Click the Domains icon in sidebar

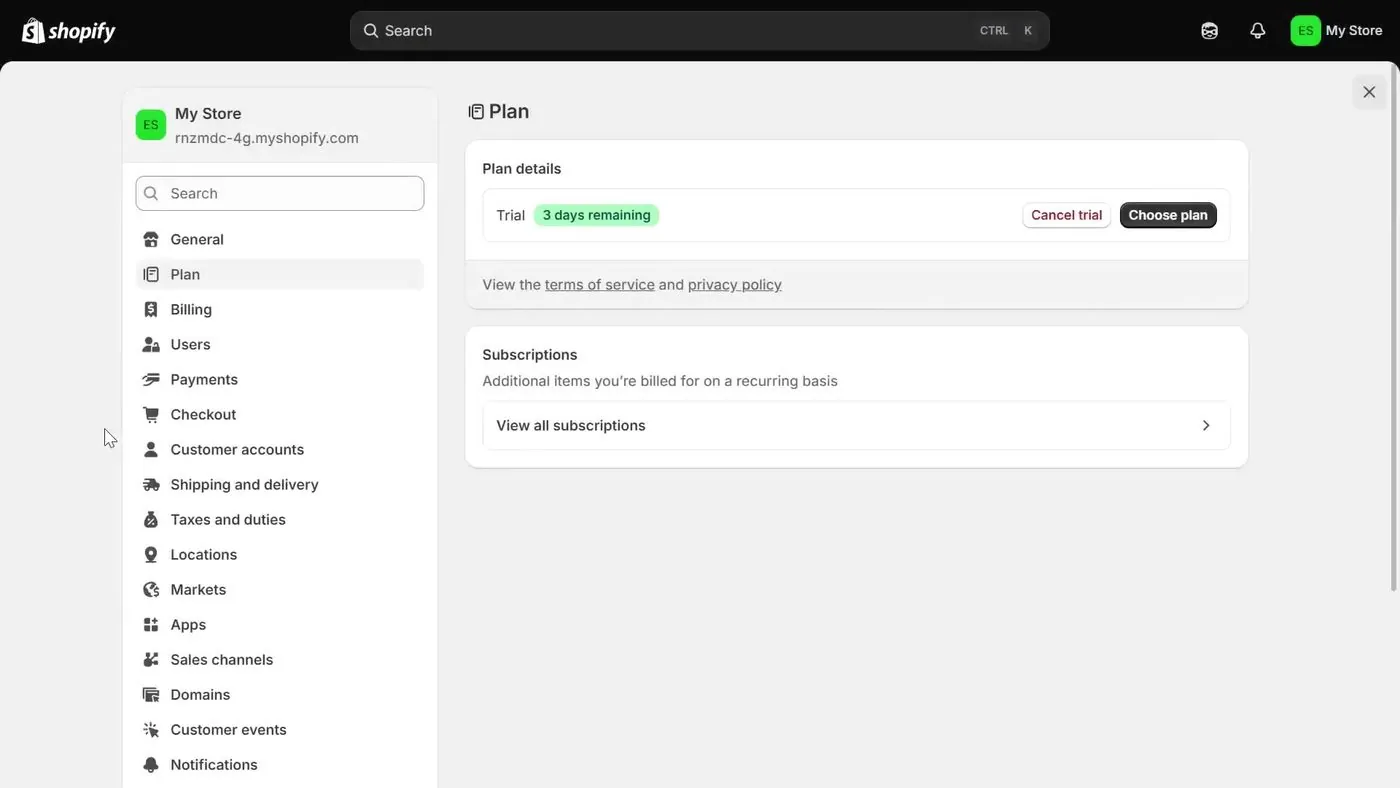pos(151,695)
